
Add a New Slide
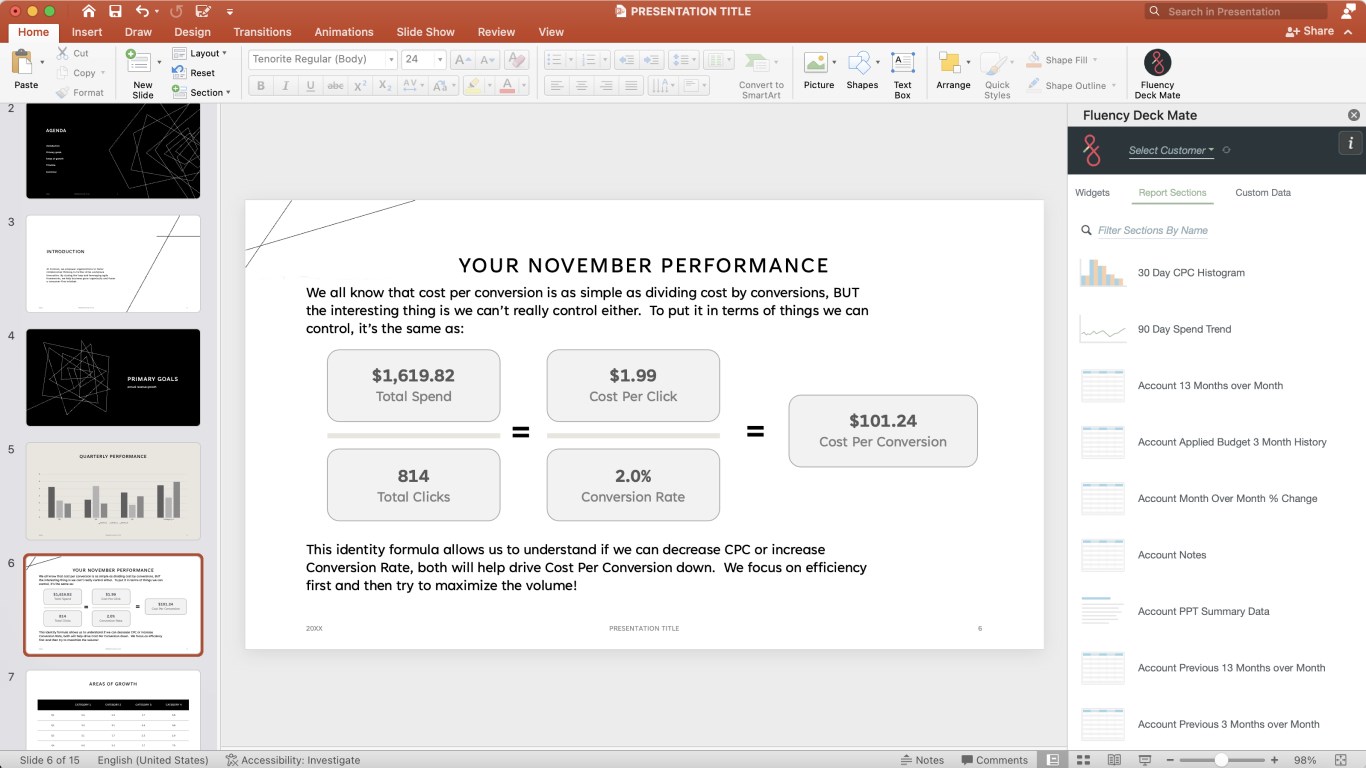click(143, 74)
